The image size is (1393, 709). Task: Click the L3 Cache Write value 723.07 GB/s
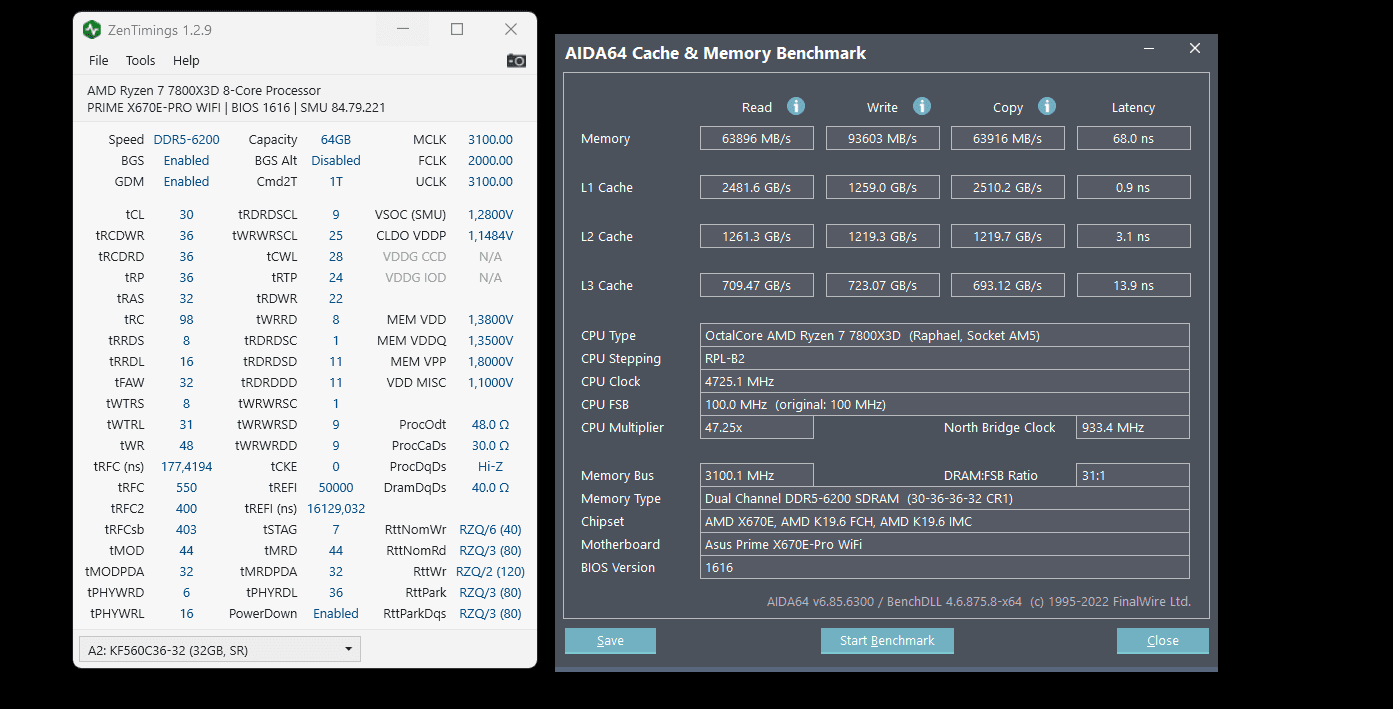(x=883, y=285)
